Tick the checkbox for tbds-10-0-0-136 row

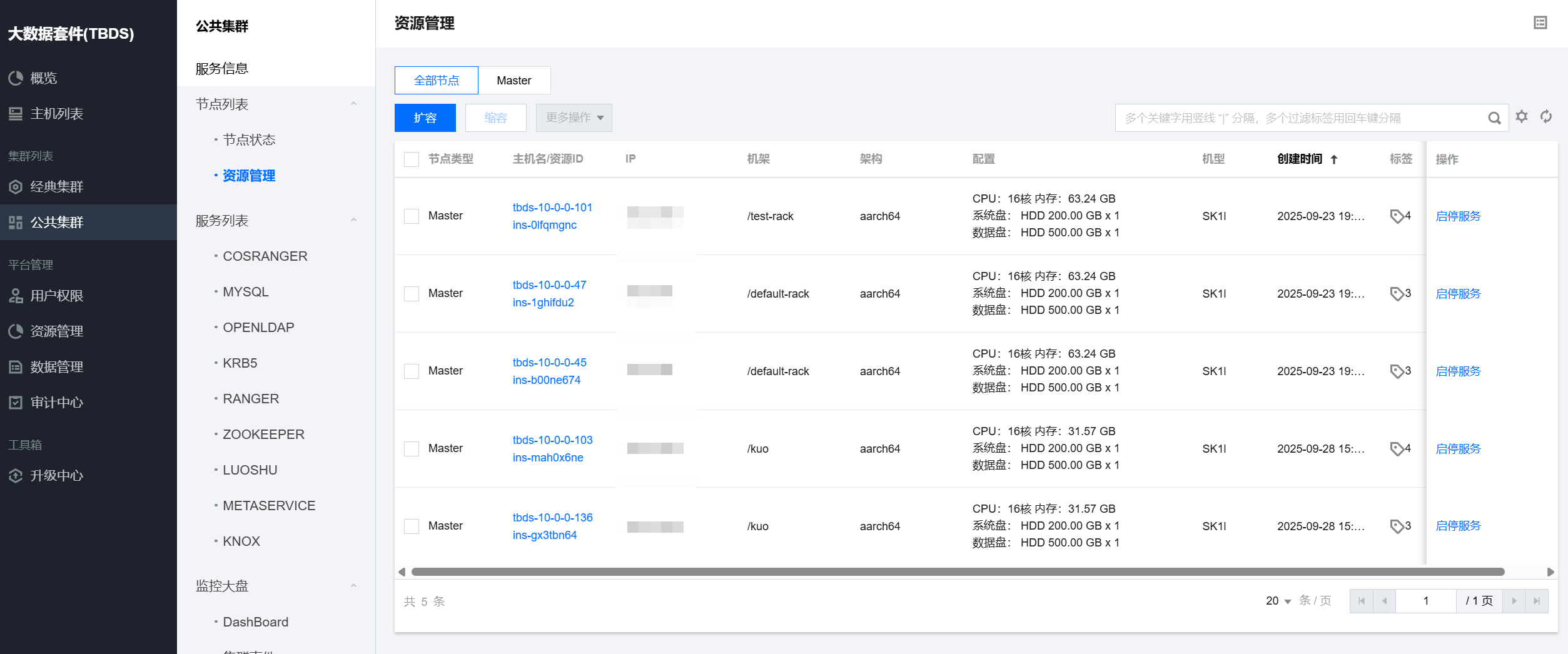[x=412, y=526]
